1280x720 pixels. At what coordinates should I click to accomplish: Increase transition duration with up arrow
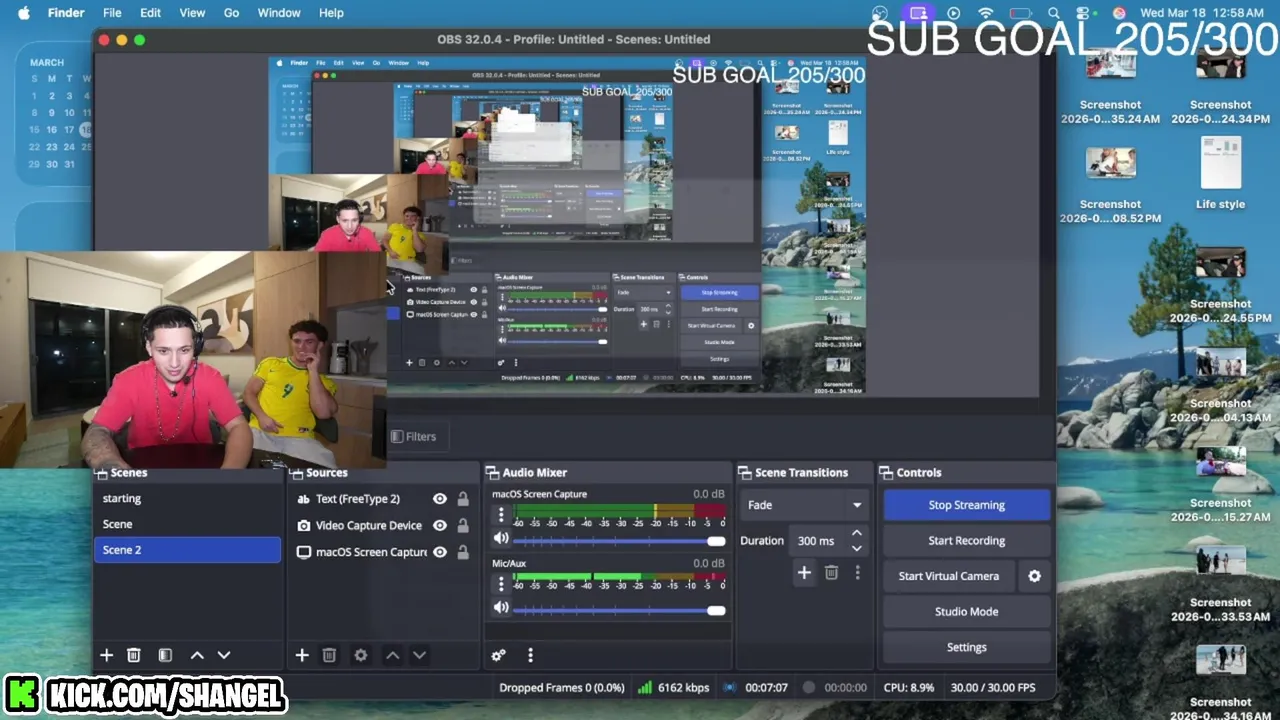point(856,534)
